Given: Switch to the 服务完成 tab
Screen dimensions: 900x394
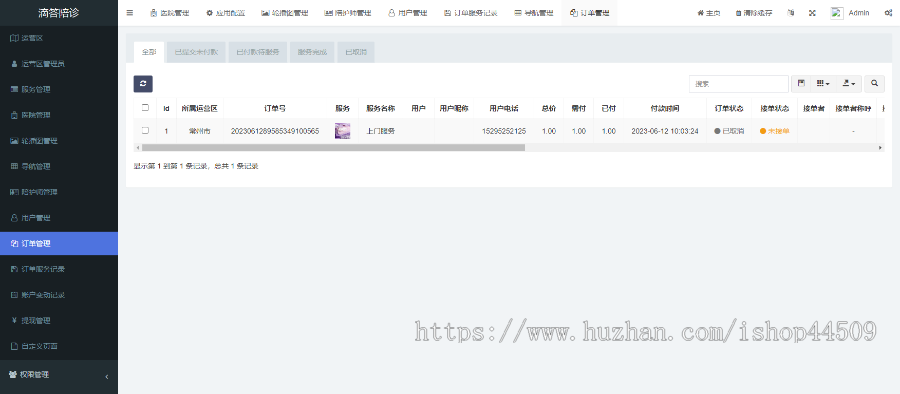Looking at the screenshot, I should pyautogui.click(x=312, y=52).
